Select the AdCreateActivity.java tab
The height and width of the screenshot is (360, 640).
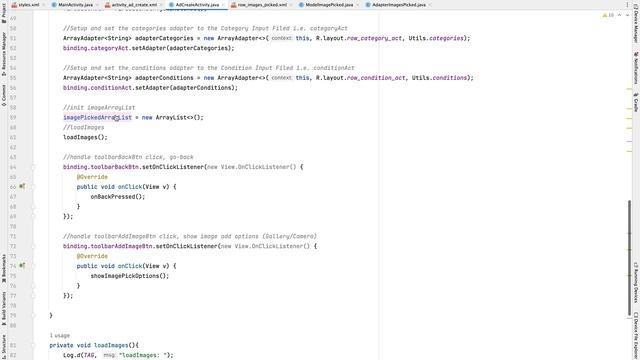pos(197,4)
